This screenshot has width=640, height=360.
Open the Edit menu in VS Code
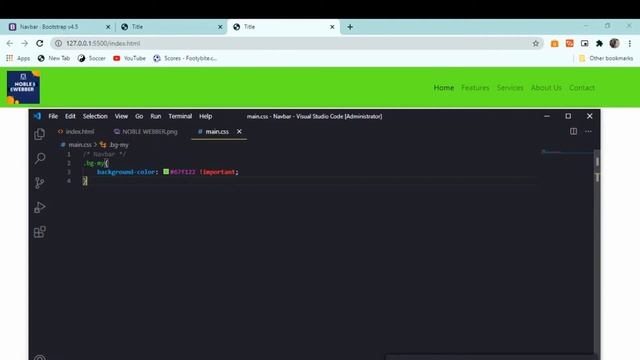70,116
